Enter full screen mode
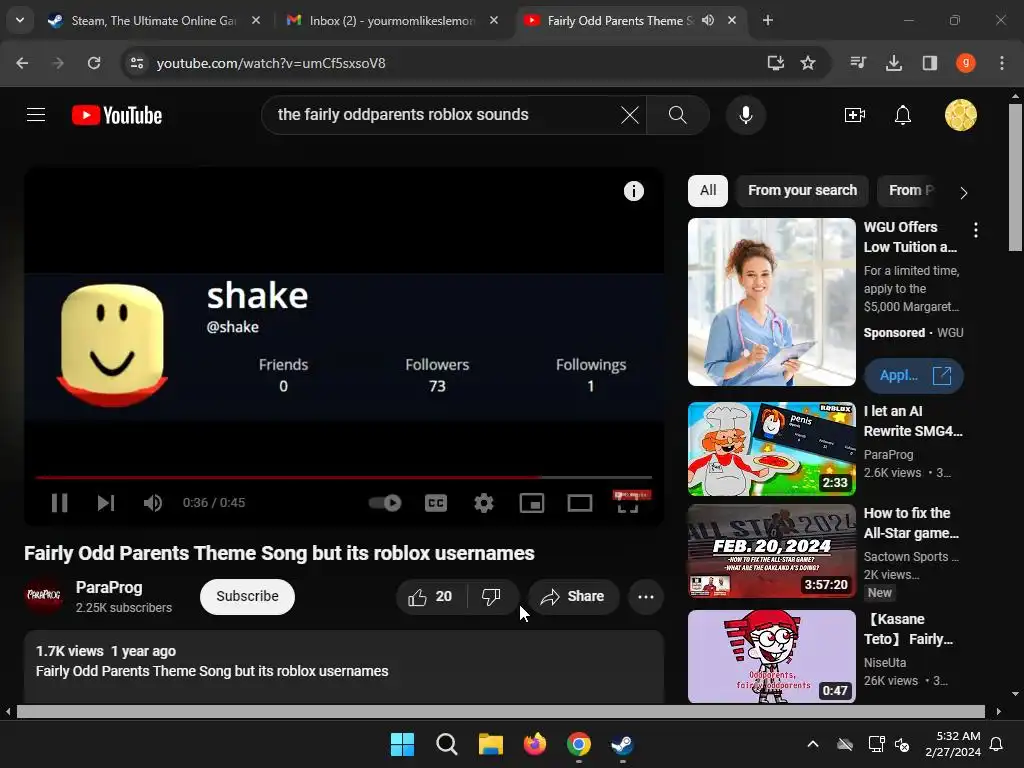This screenshot has height=768, width=1024. [x=628, y=503]
